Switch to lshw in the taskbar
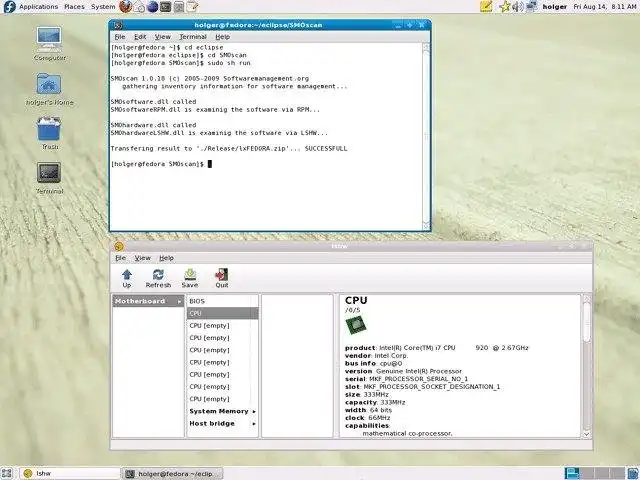Image resolution: width=640 pixels, height=480 pixels. click(x=69, y=473)
